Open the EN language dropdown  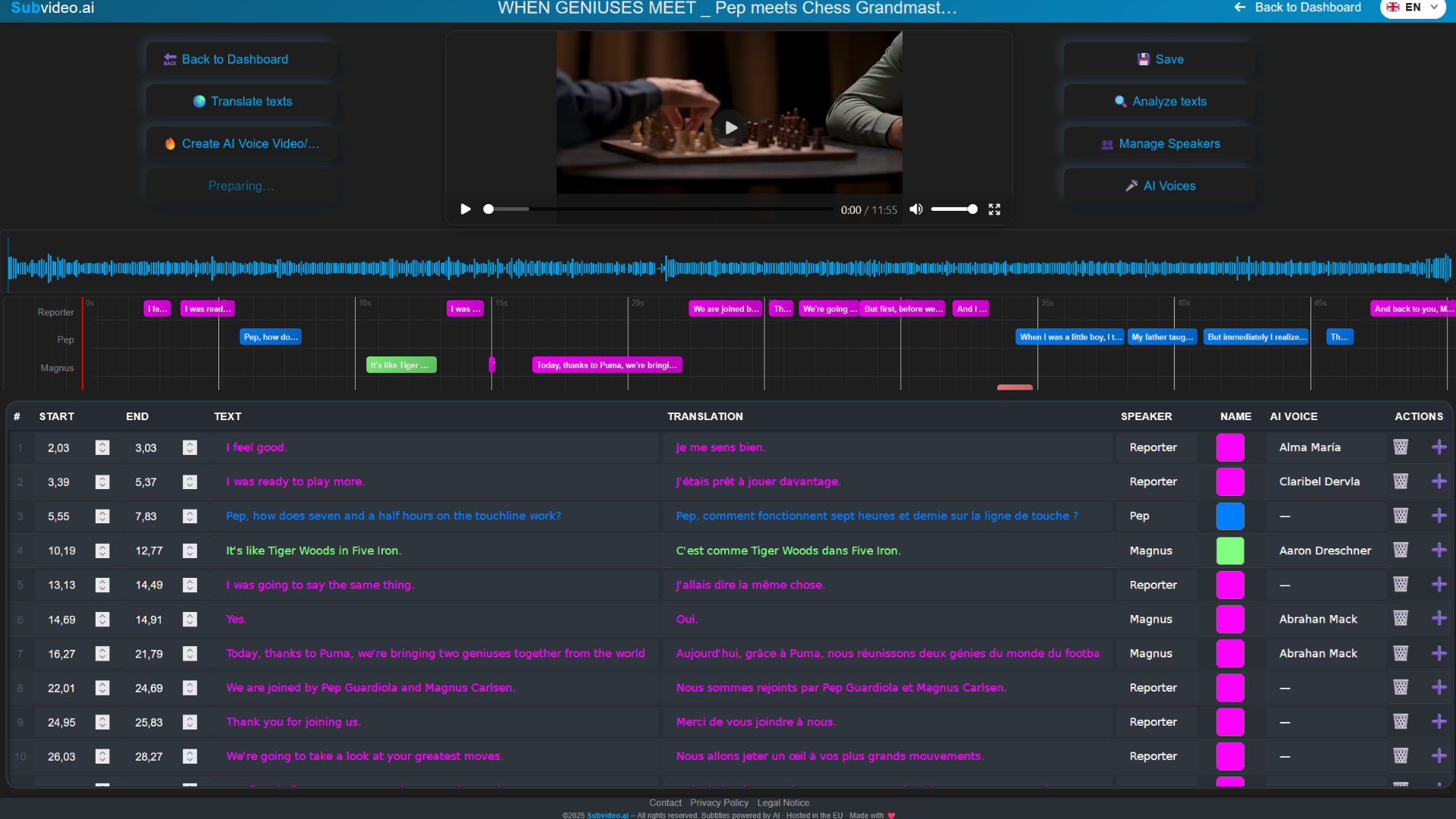point(1412,8)
